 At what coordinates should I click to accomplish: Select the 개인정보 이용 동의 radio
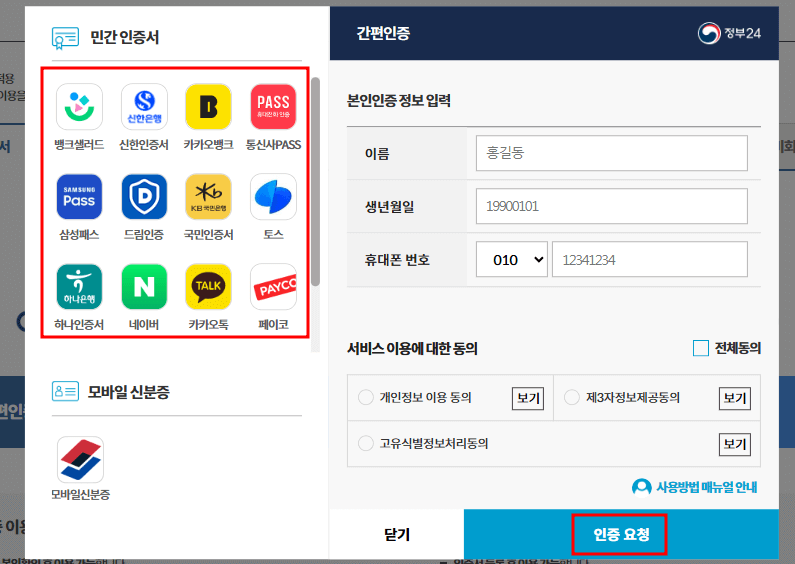pos(366,397)
